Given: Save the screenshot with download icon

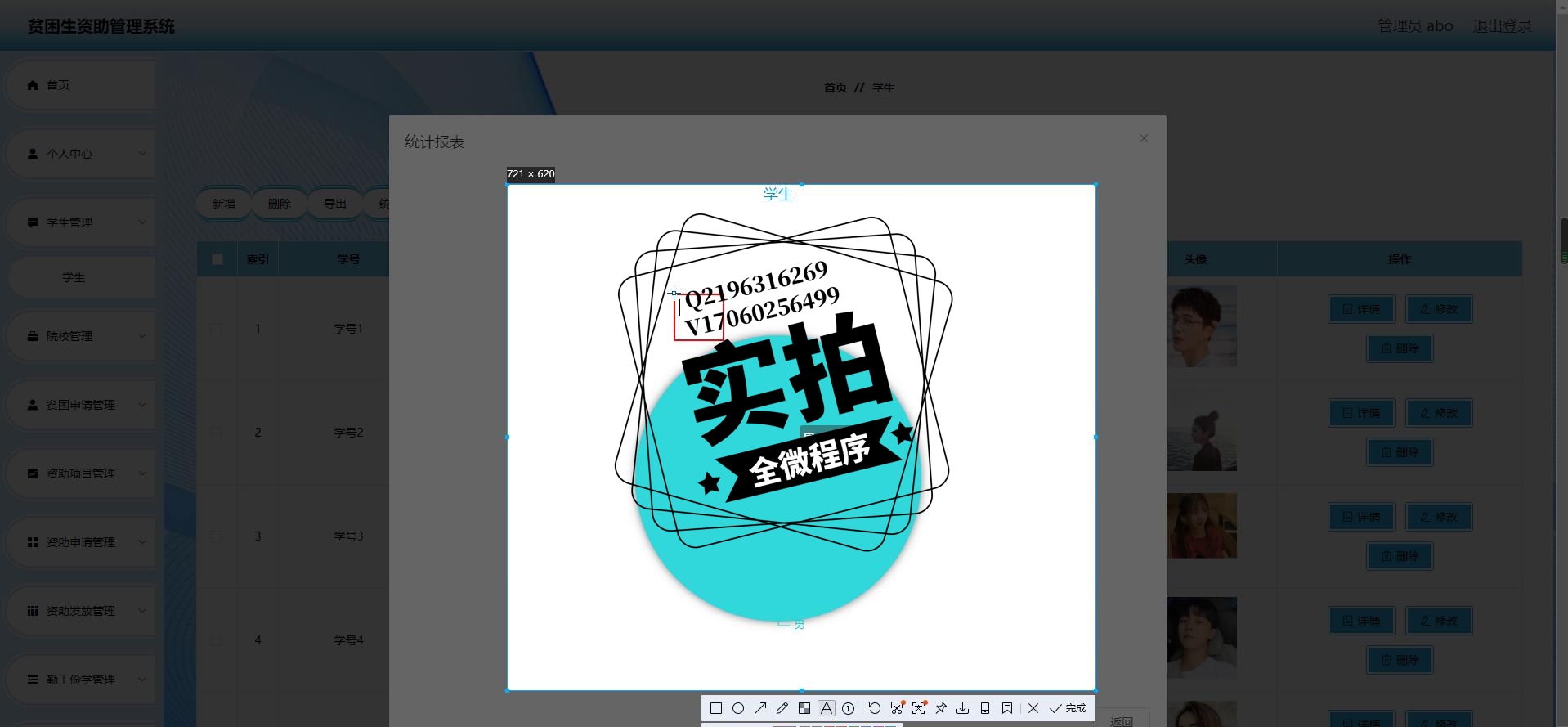Looking at the screenshot, I should click(963, 708).
